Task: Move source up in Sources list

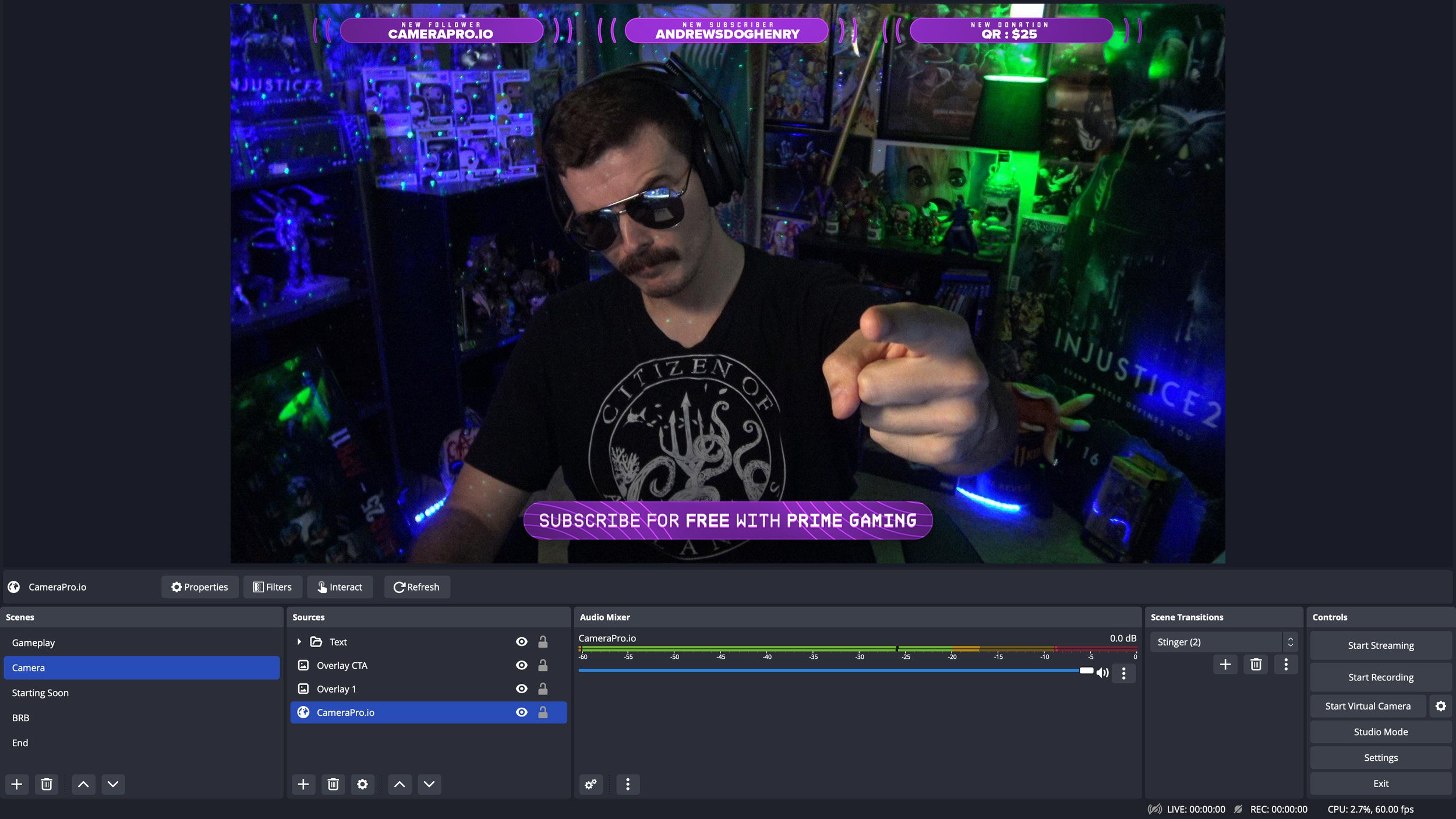Action: pos(400,784)
